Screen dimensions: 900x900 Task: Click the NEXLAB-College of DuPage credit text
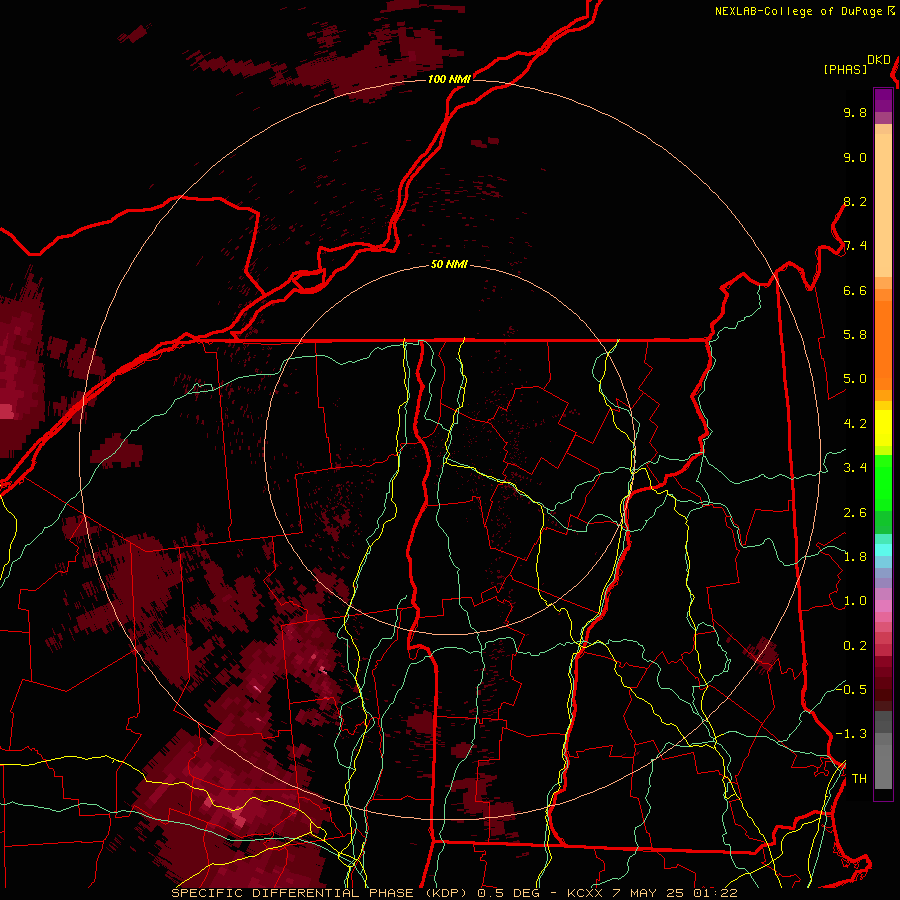798,11
